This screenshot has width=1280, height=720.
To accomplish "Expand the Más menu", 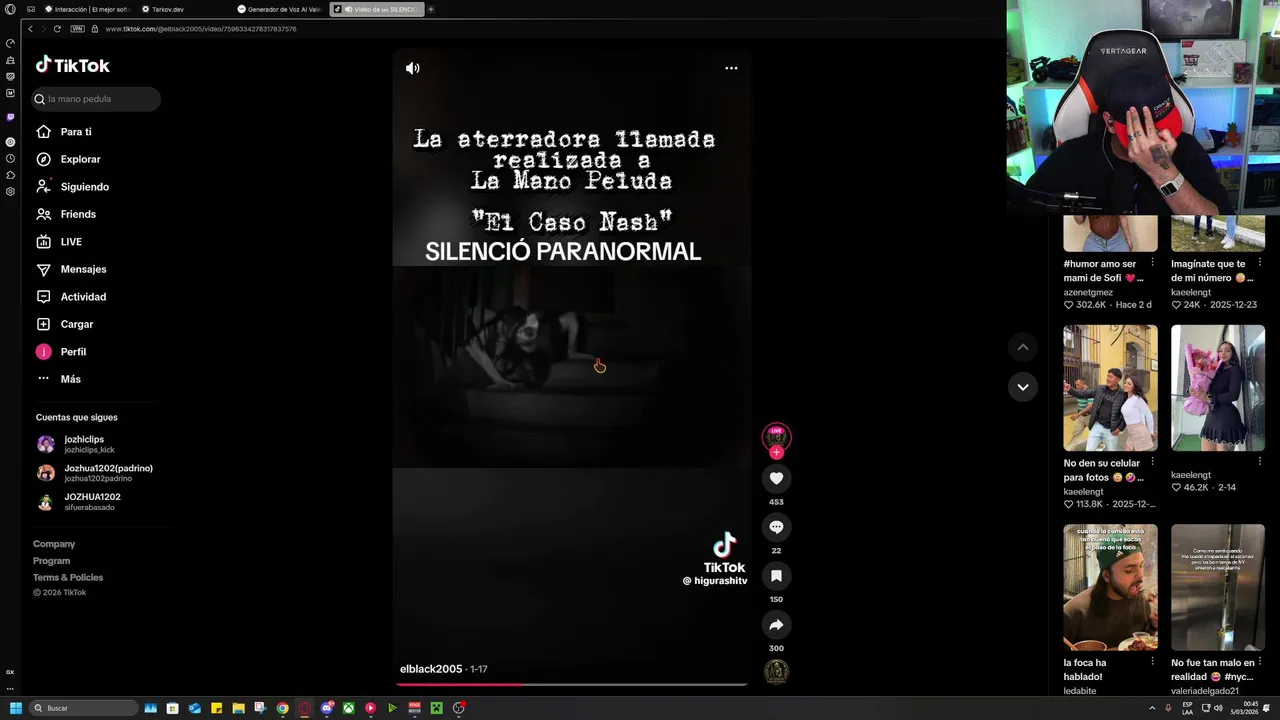I will click(x=60, y=379).
